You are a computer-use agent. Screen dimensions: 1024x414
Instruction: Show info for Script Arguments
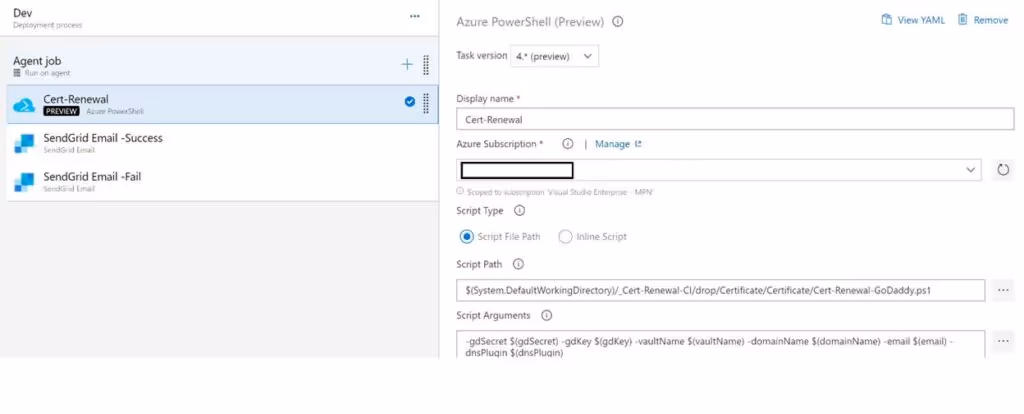pyautogui.click(x=547, y=315)
